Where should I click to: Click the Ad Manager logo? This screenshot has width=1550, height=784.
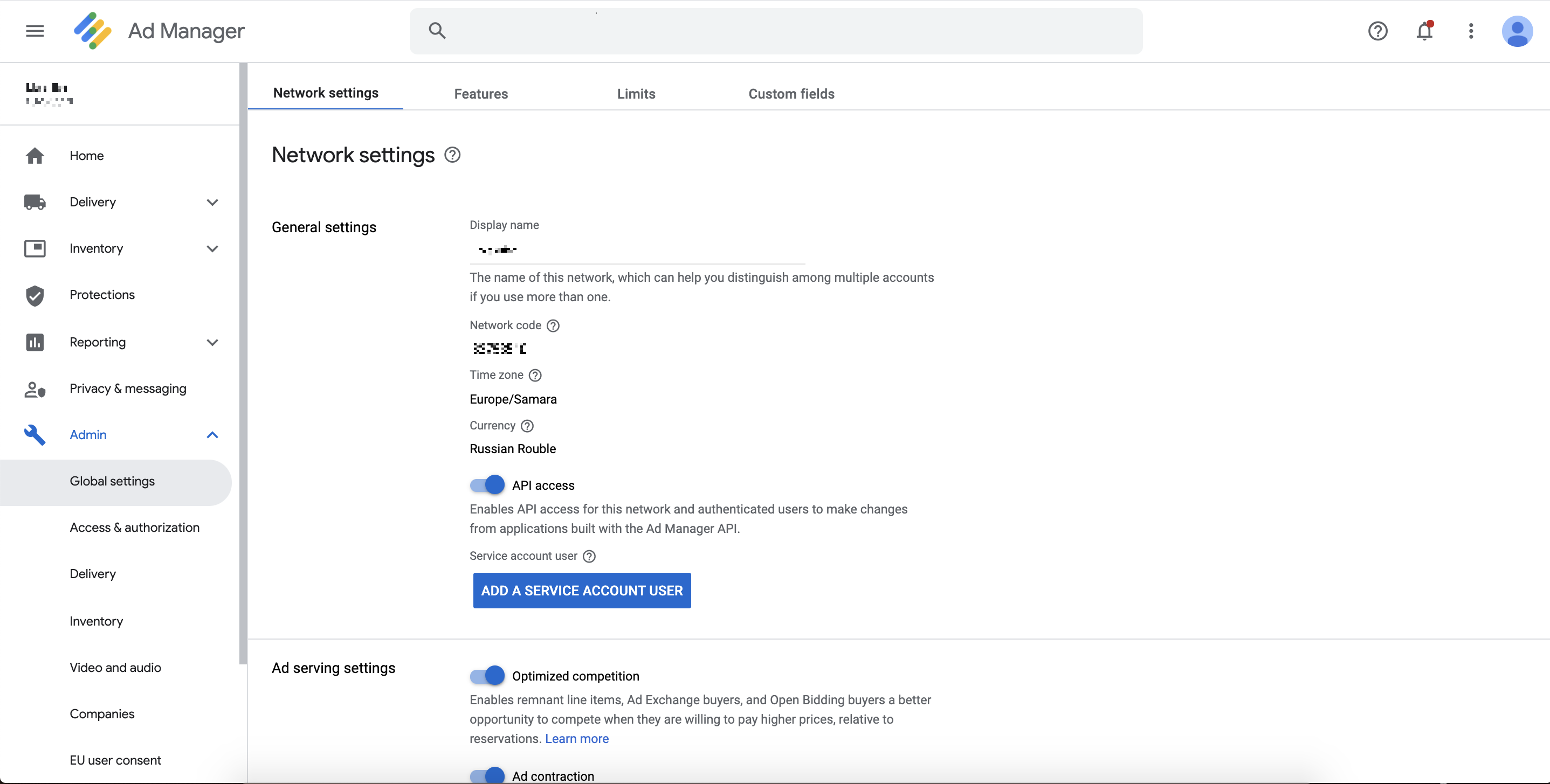point(93,31)
